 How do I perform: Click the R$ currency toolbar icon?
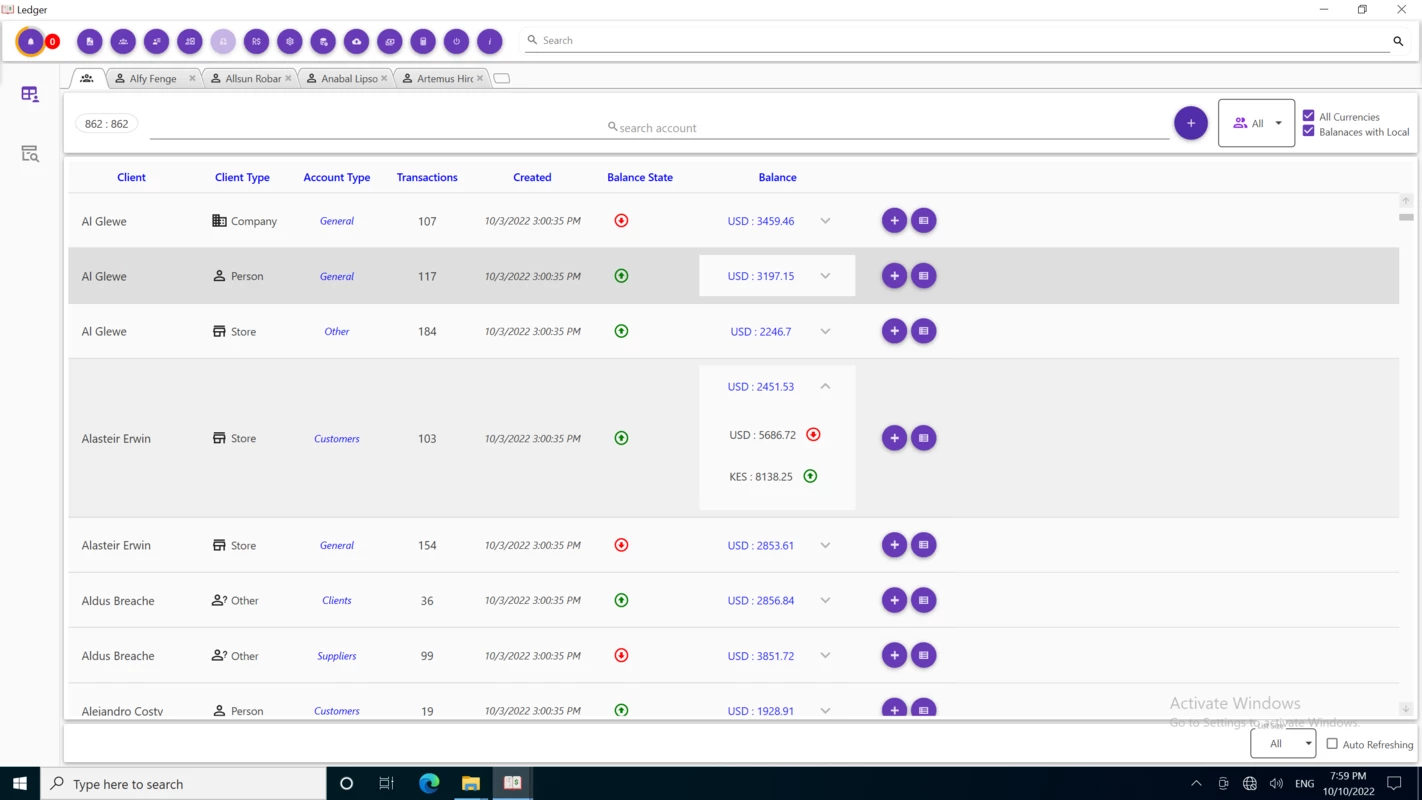[x=256, y=41]
